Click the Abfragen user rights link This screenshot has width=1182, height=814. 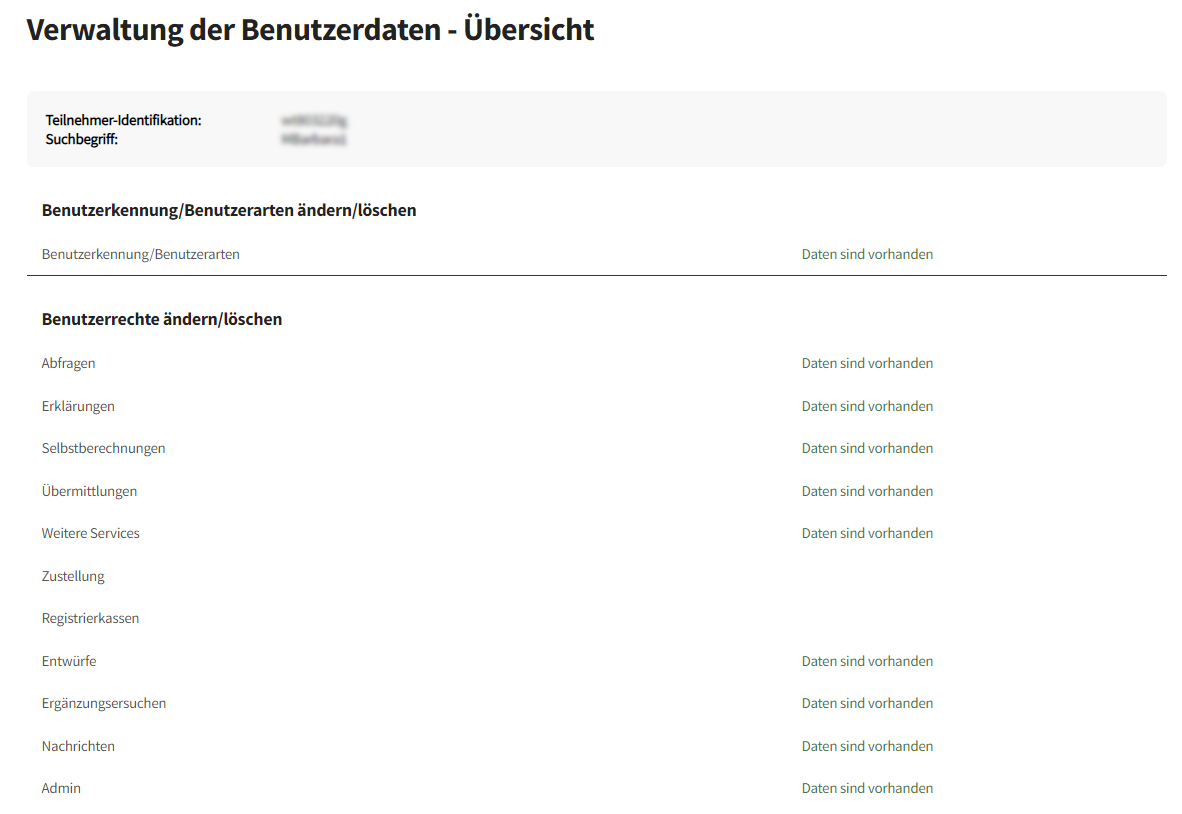[68, 363]
